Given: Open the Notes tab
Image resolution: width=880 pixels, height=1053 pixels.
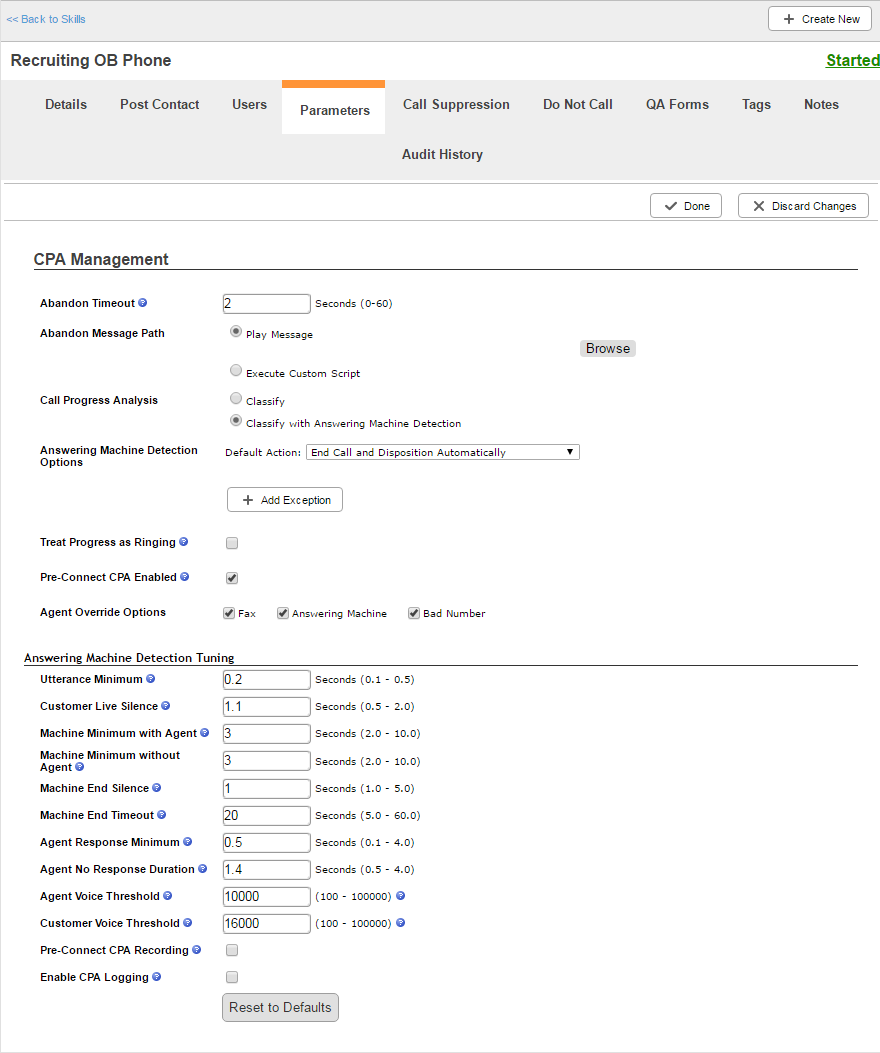Looking at the screenshot, I should point(822,104).
